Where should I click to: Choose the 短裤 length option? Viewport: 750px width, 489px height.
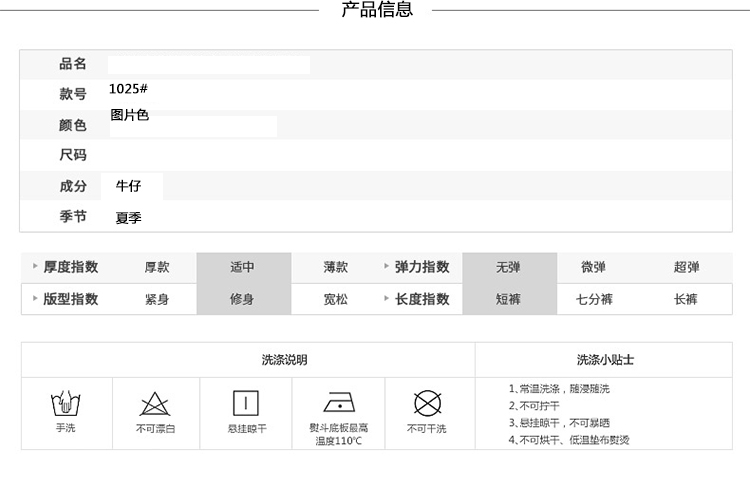(508, 299)
